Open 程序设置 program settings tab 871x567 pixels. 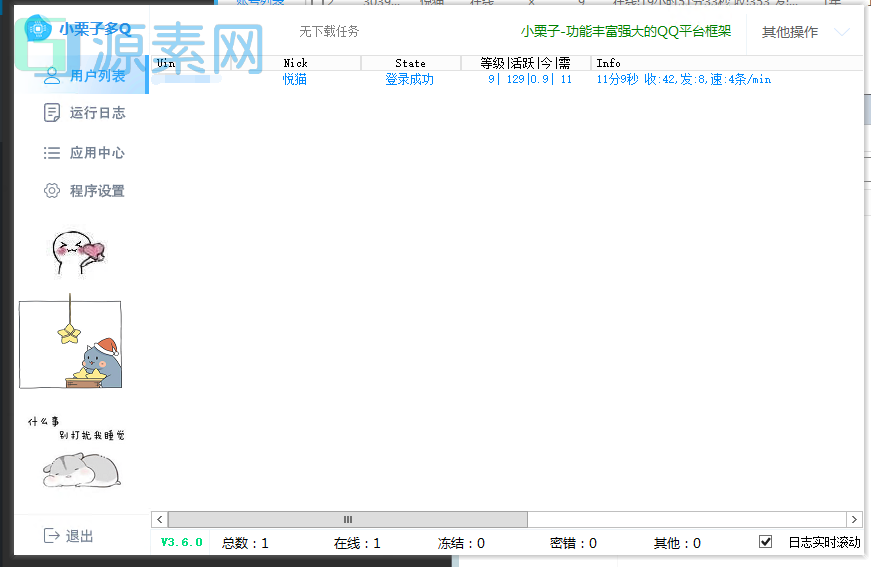pyautogui.click(x=82, y=191)
